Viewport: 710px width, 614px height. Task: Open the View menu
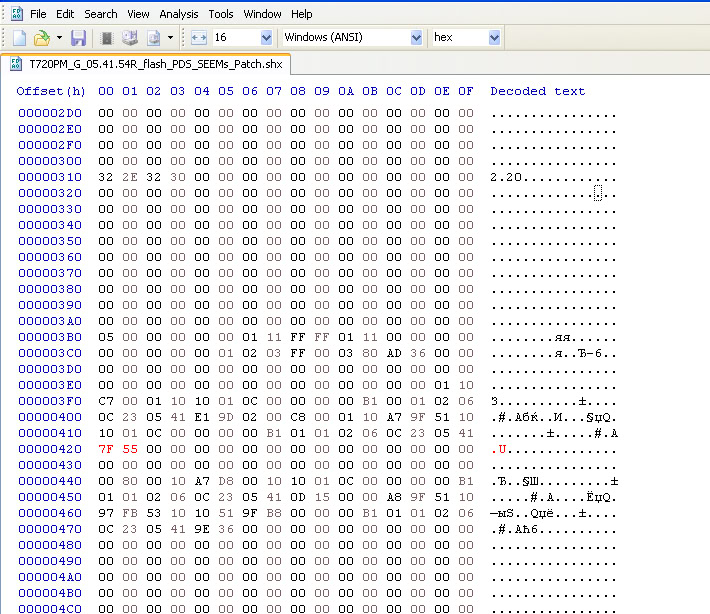138,14
